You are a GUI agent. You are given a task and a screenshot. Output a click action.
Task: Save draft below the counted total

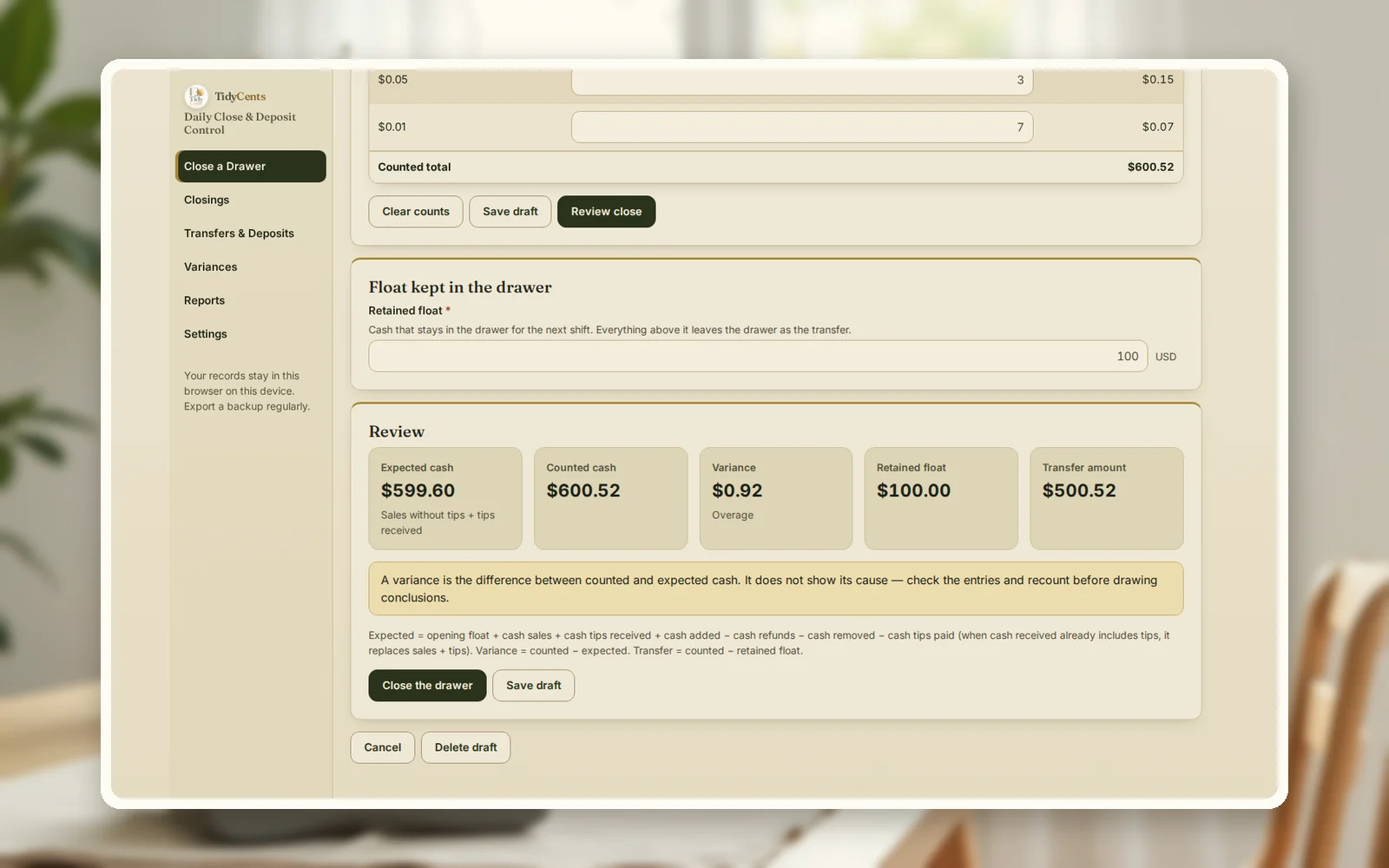pyautogui.click(x=510, y=212)
